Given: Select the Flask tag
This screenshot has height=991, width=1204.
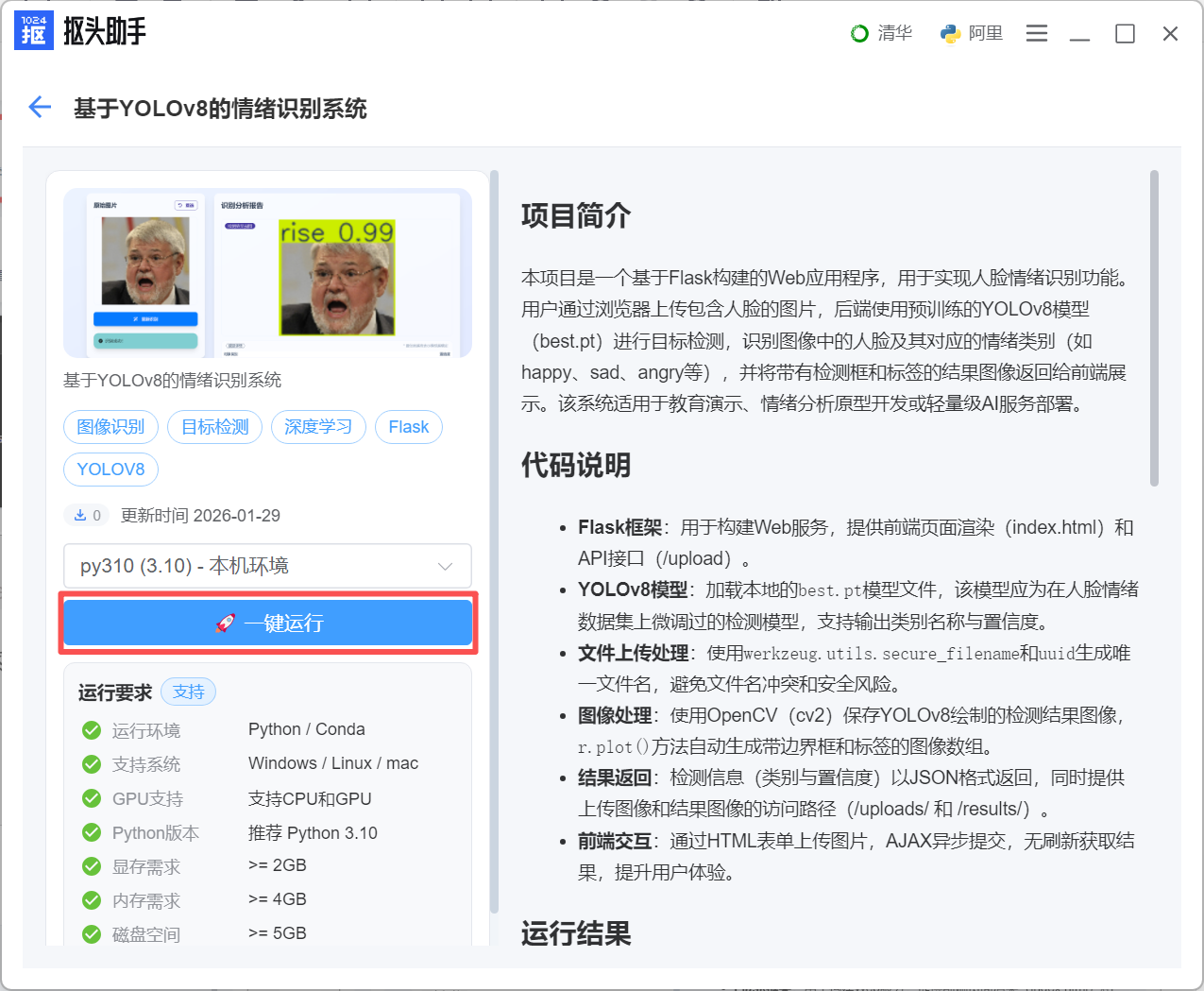Looking at the screenshot, I should (x=408, y=427).
